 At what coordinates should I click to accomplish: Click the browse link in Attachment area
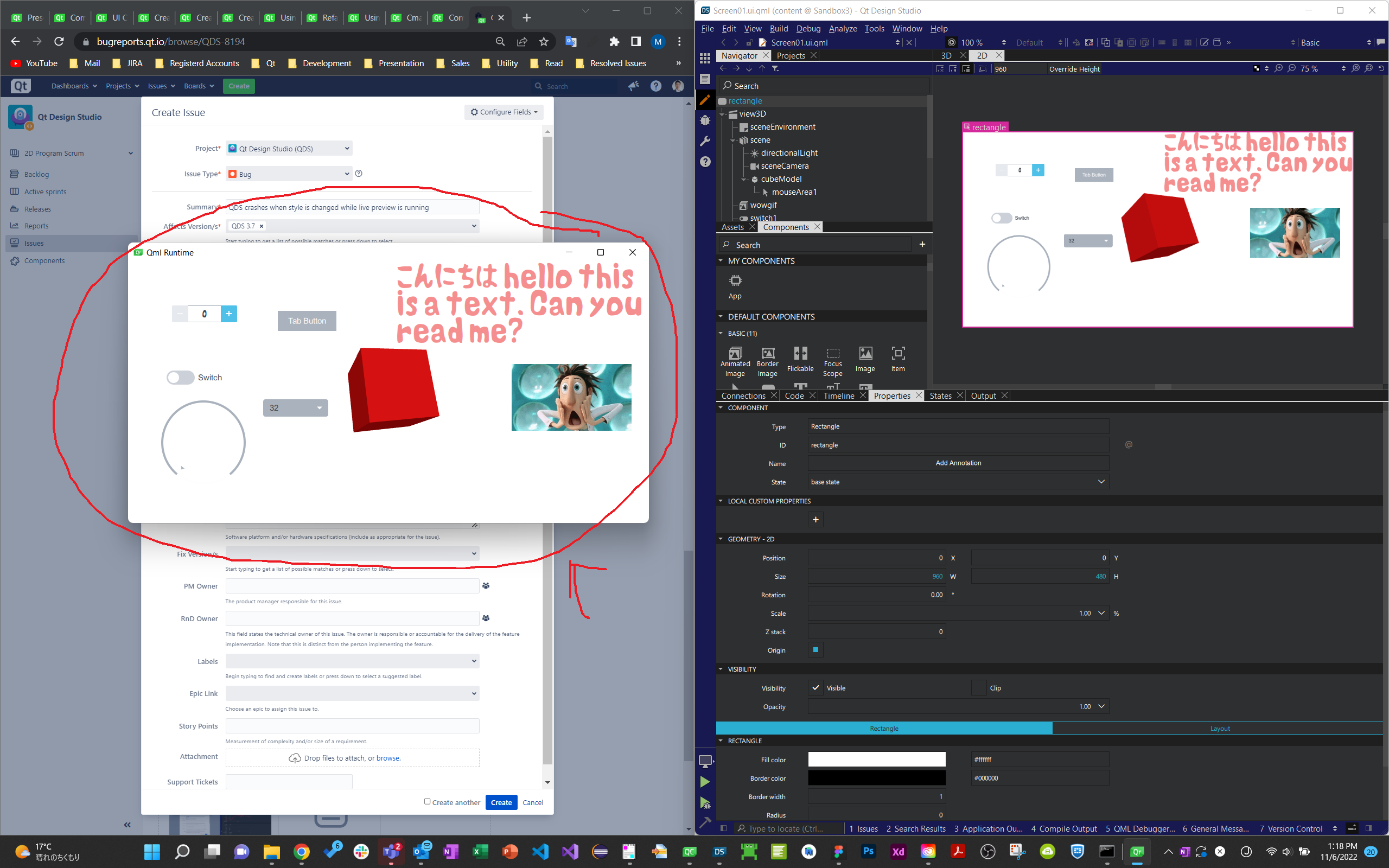pyautogui.click(x=388, y=758)
